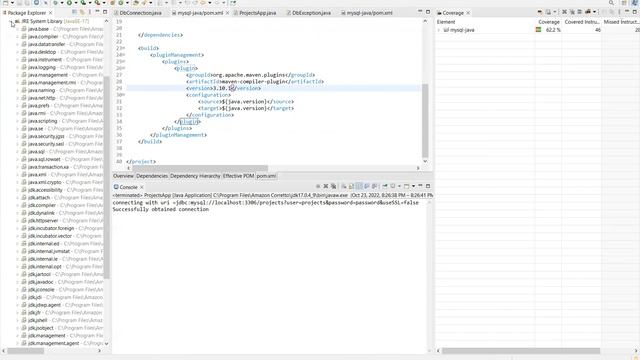Open the Open Console dropdown arrow
This screenshot has height=360, width=640.
click(413, 186)
